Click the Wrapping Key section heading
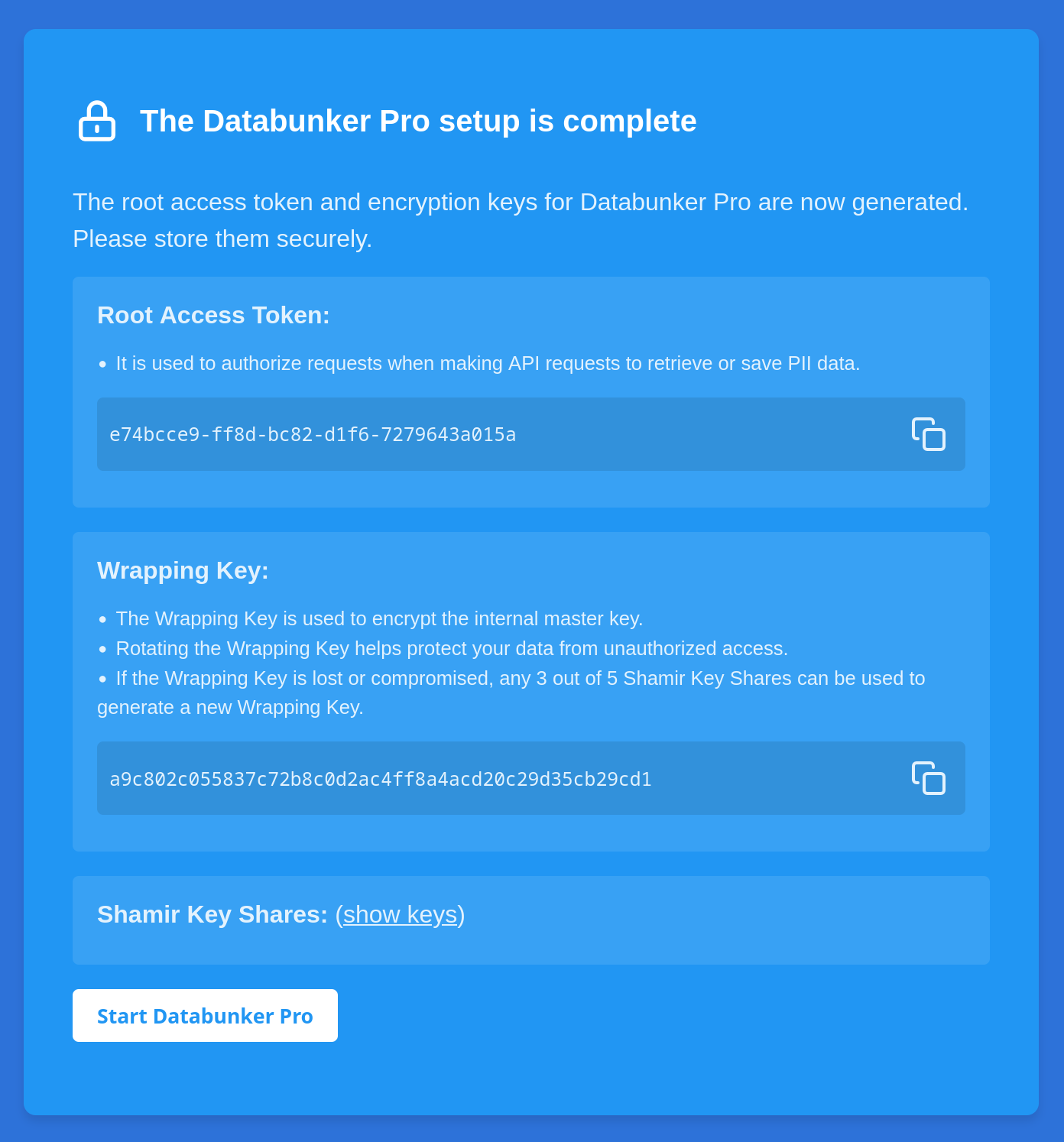This screenshot has width=1064, height=1142. [183, 570]
